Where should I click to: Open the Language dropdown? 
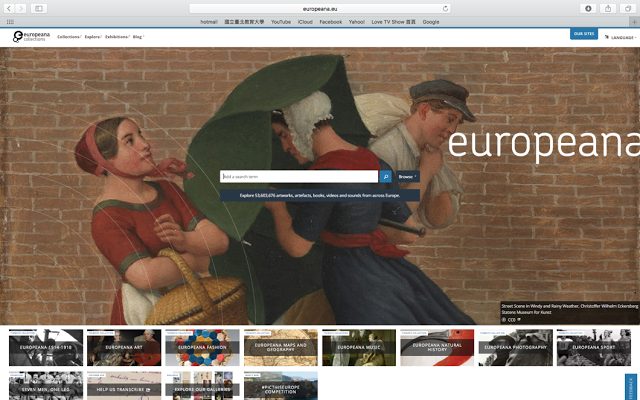click(x=620, y=37)
